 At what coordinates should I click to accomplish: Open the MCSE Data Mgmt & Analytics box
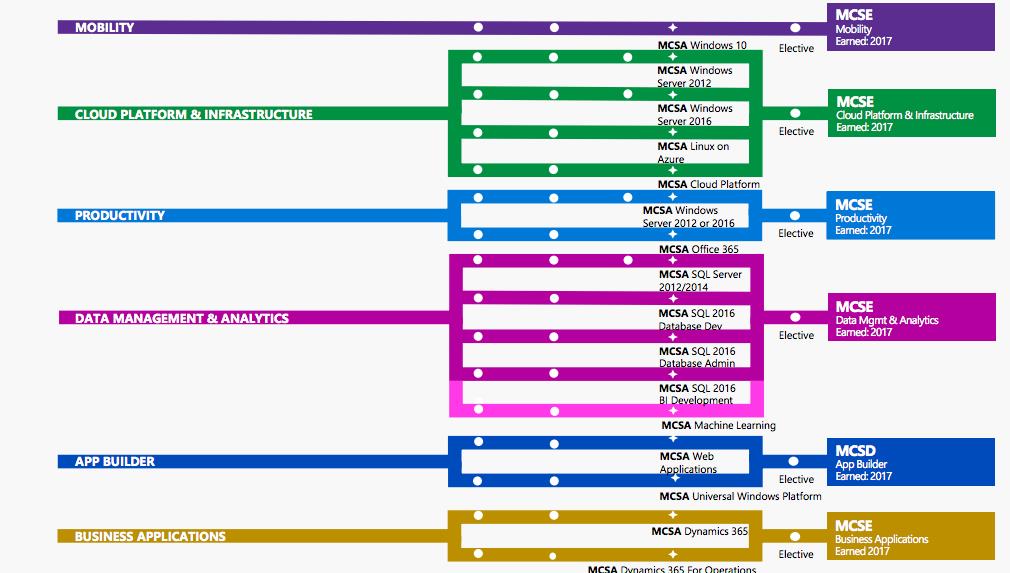(911, 317)
